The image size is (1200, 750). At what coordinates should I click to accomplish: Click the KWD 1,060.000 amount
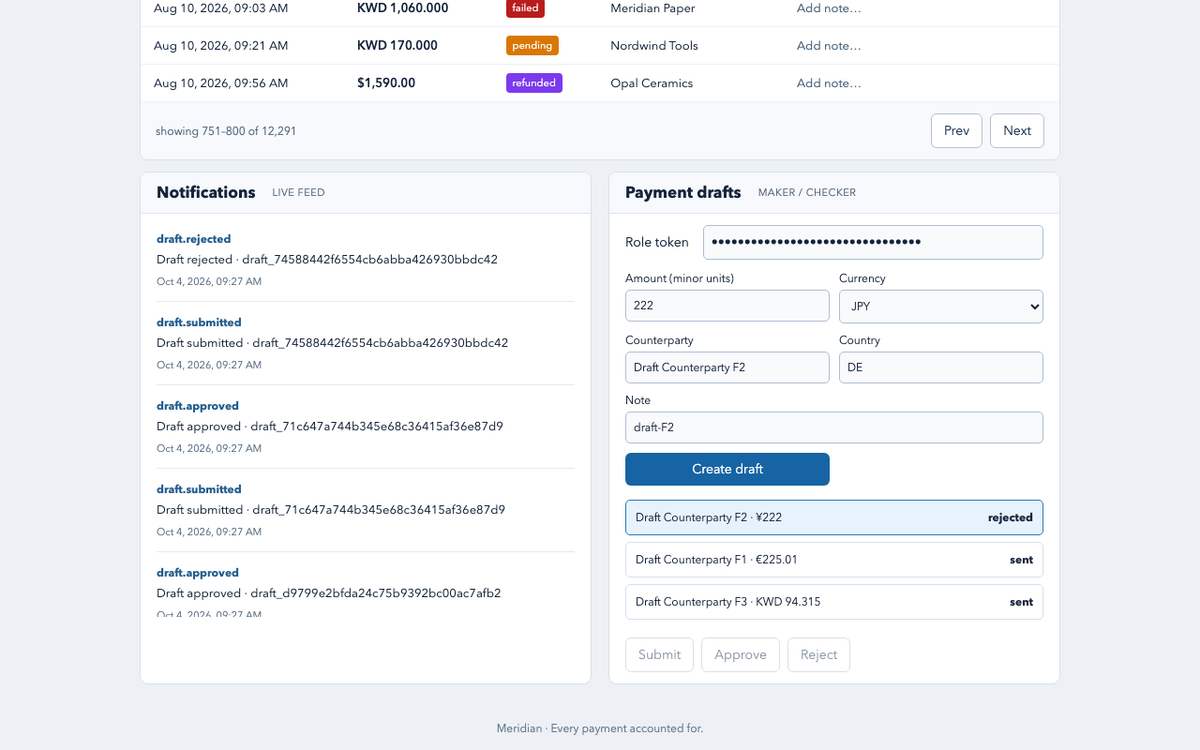403,8
